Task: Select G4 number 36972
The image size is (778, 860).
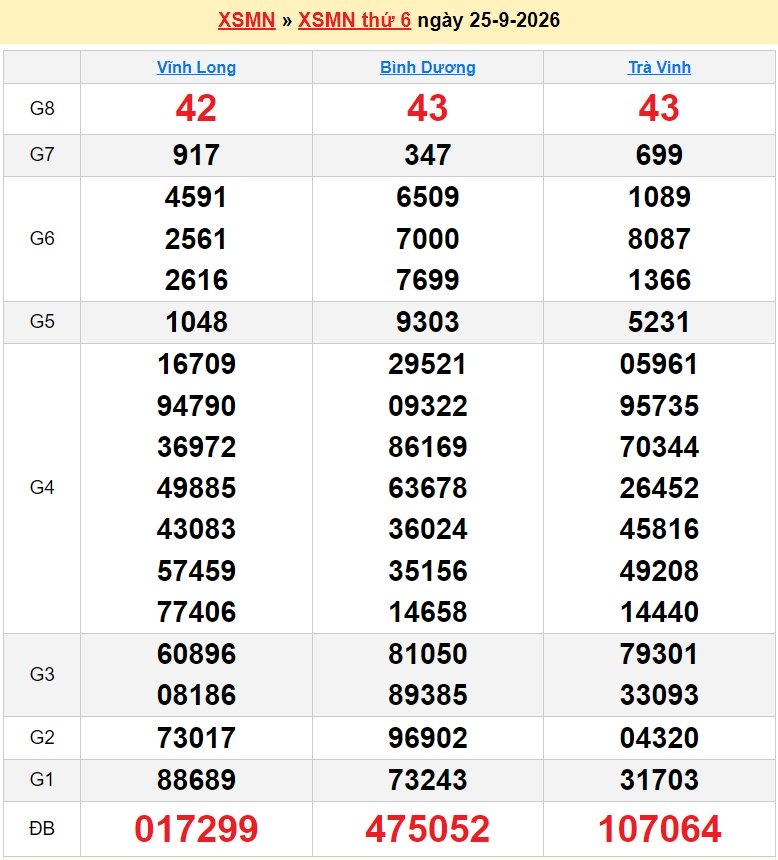Action: point(196,447)
